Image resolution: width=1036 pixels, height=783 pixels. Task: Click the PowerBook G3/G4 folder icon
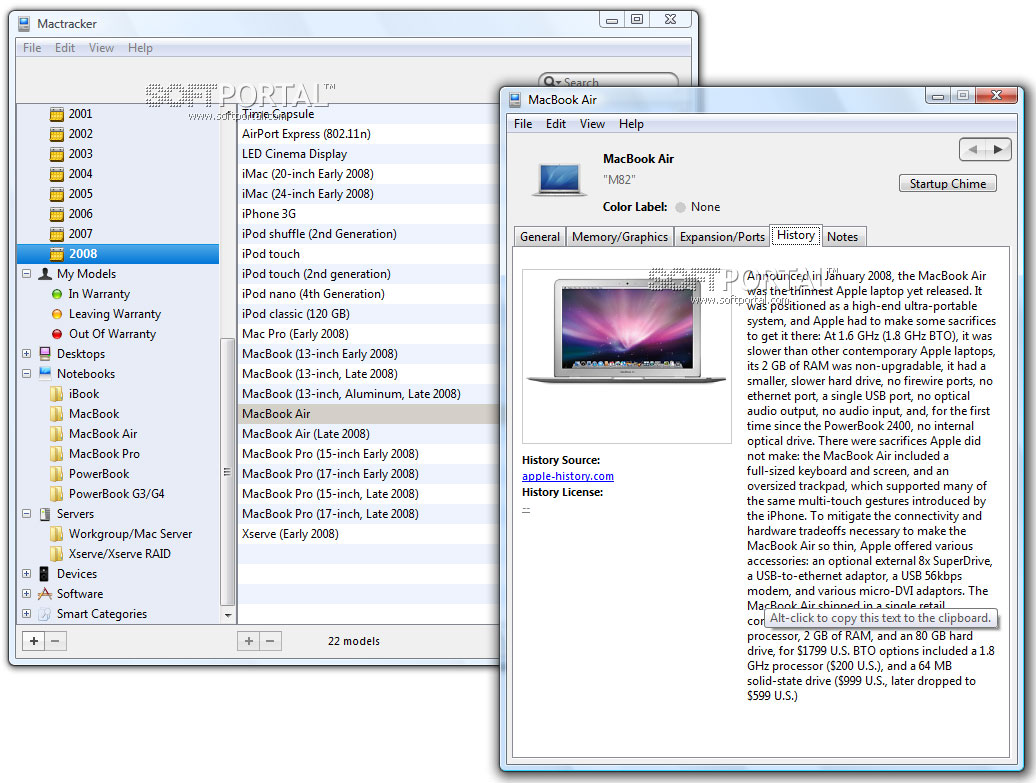click(x=57, y=494)
